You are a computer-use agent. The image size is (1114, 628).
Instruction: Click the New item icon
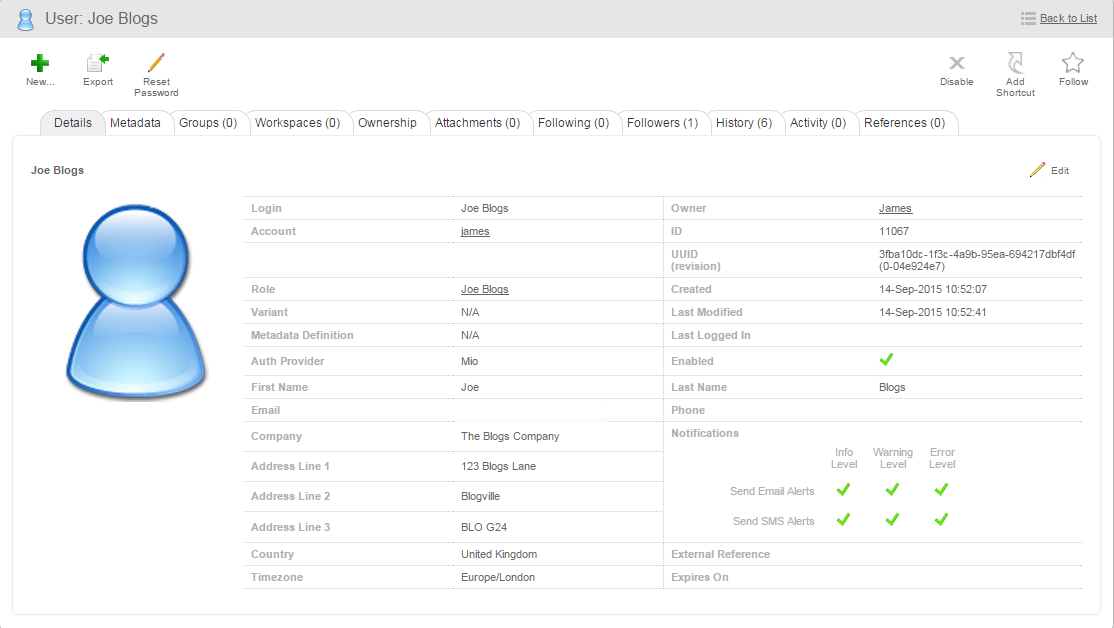[x=39, y=64]
